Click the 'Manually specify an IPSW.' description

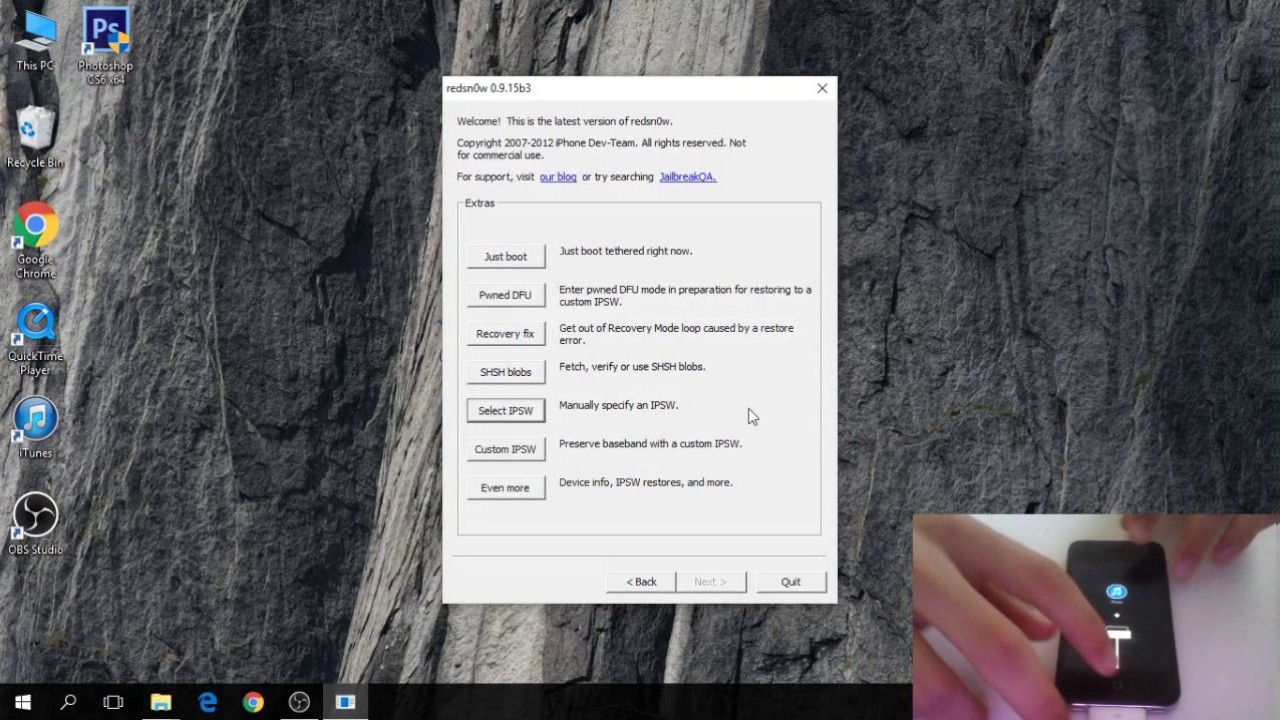coord(618,405)
